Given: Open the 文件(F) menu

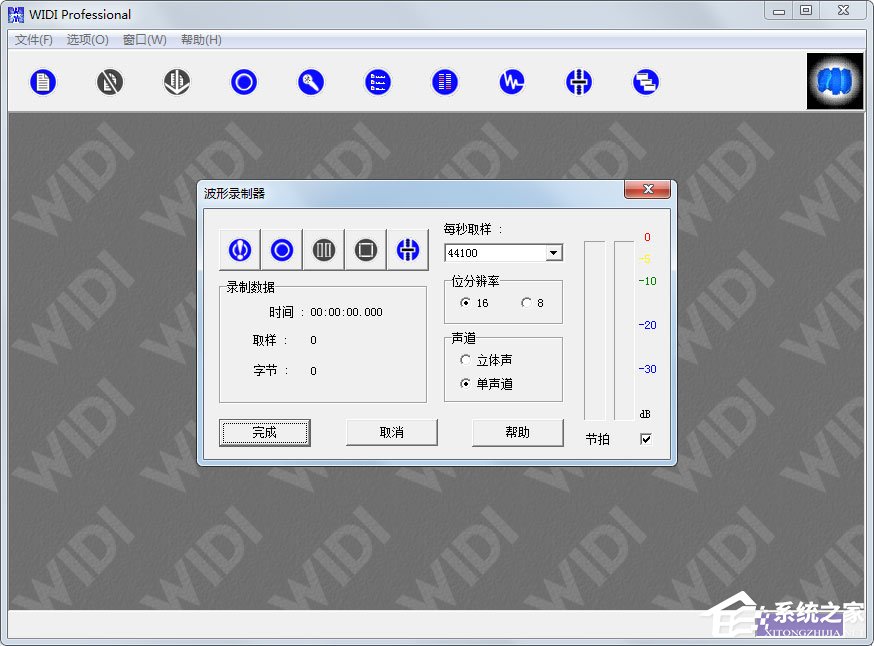Looking at the screenshot, I should 33,40.
